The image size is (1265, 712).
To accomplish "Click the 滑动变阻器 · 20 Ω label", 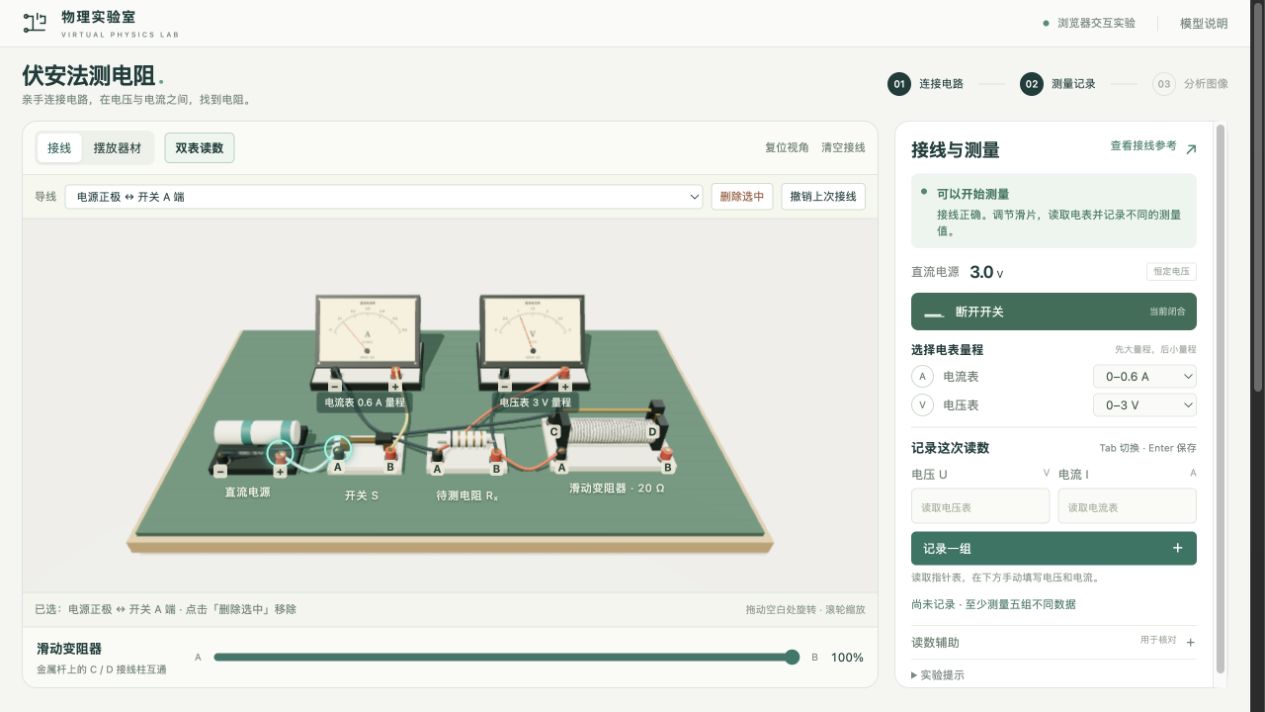I will pos(617,488).
